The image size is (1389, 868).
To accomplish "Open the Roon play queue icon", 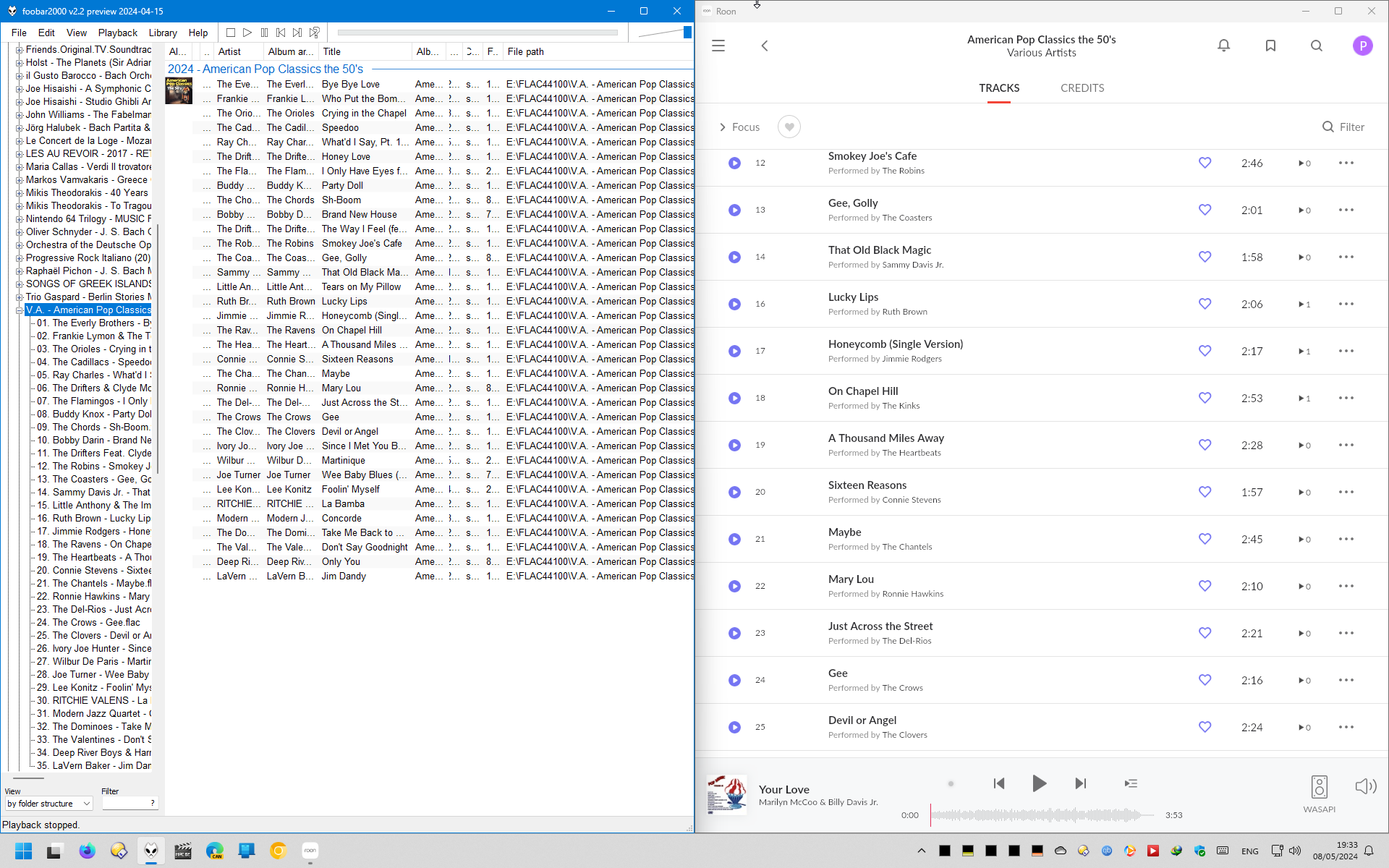I will click(1131, 783).
